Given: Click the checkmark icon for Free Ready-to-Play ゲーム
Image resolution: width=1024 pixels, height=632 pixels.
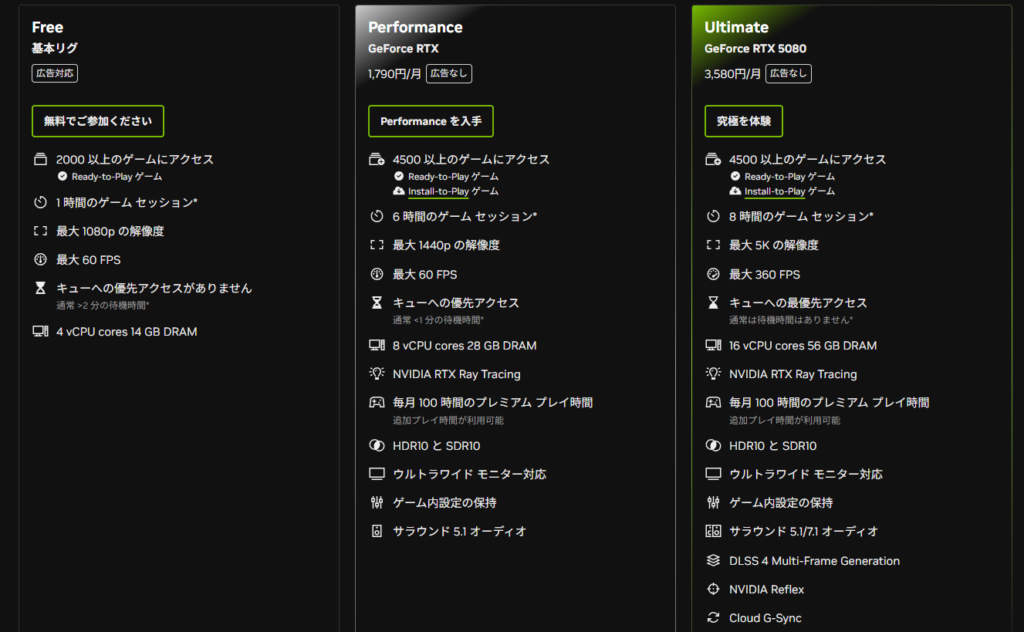Looking at the screenshot, I should click(62, 176).
